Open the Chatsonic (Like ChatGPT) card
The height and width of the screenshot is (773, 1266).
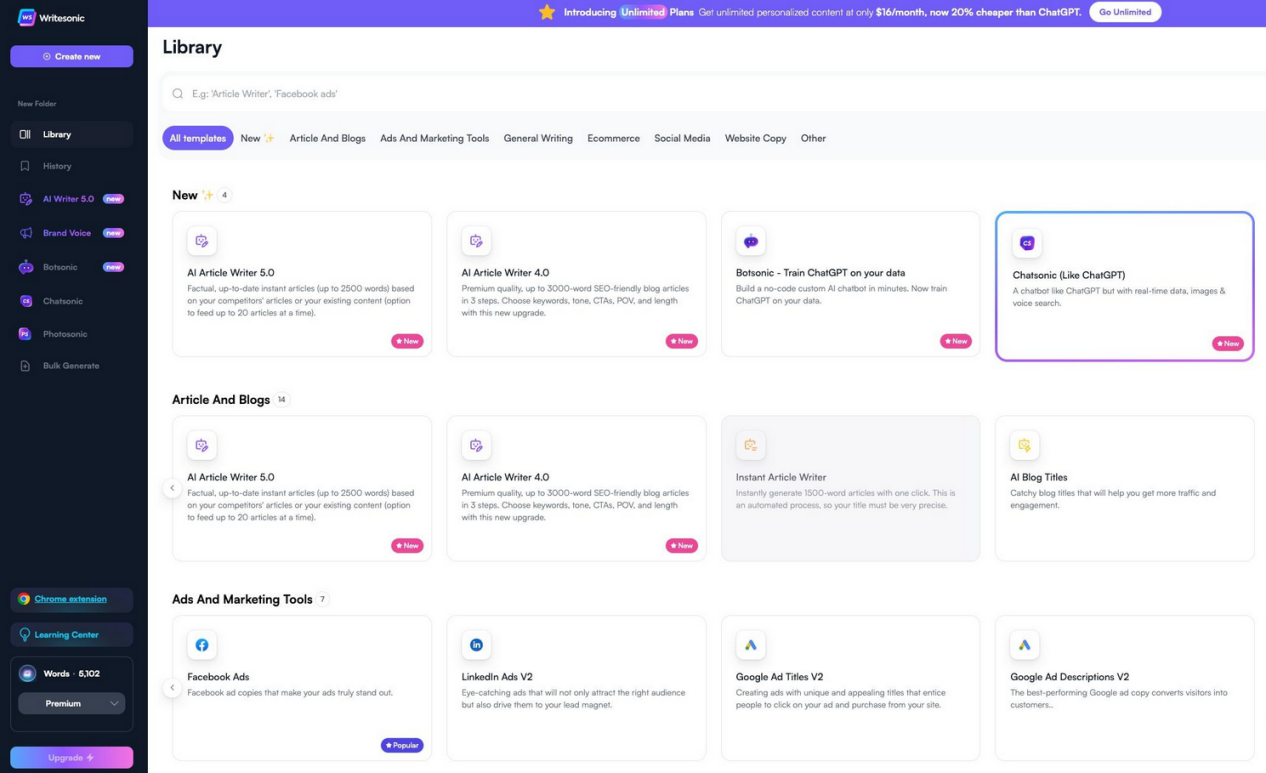pyautogui.click(x=1125, y=286)
